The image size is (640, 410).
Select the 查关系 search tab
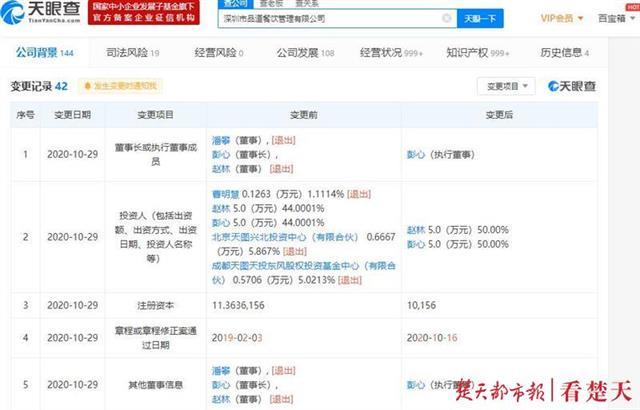(307, 4)
